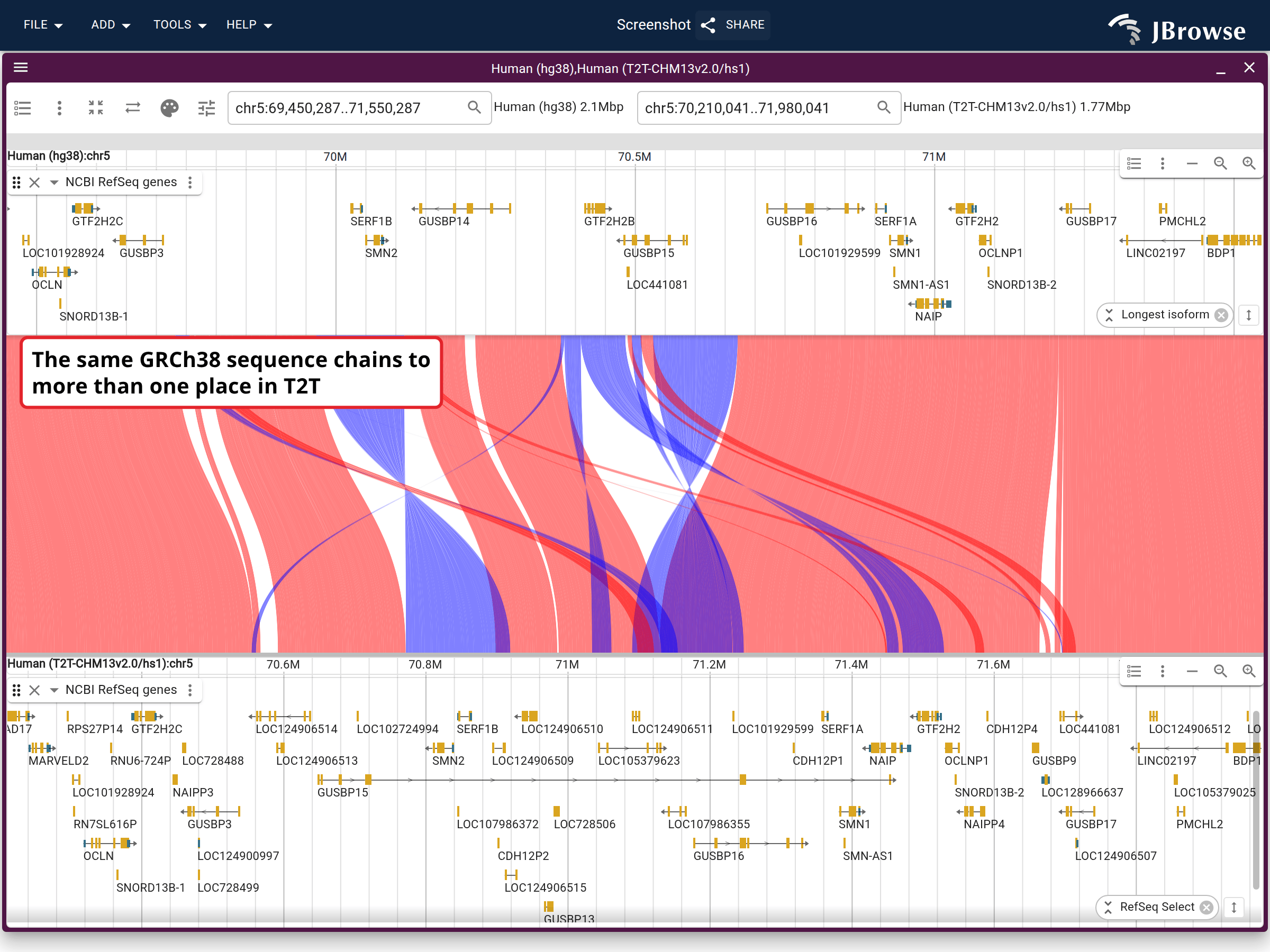Click the RefSeq Select chip
The image size is (1270, 952).
pyautogui.click(x=1156, y=907)
